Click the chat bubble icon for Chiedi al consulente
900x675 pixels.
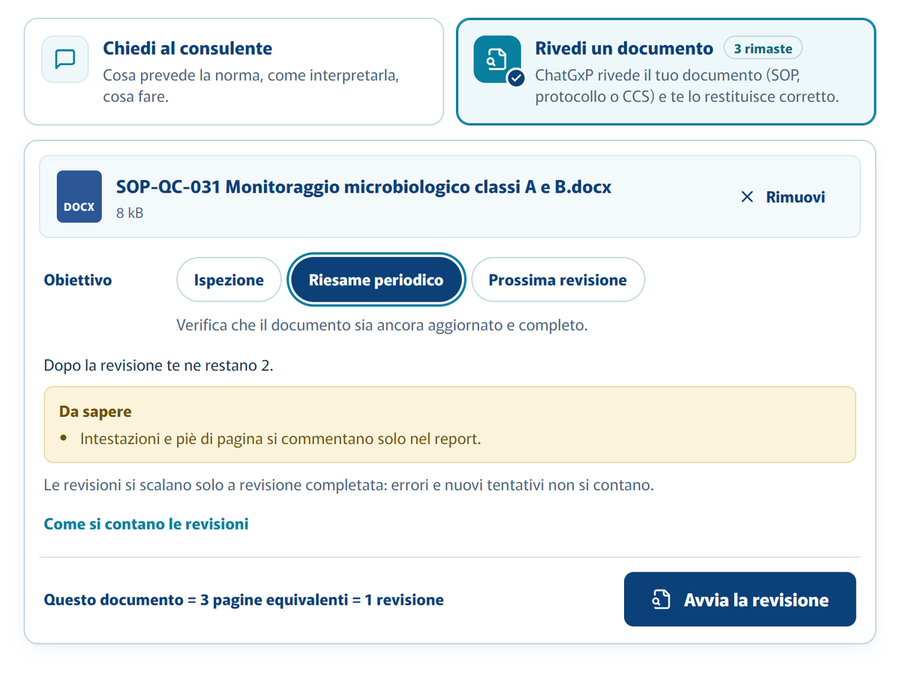(x=65, y=59)
